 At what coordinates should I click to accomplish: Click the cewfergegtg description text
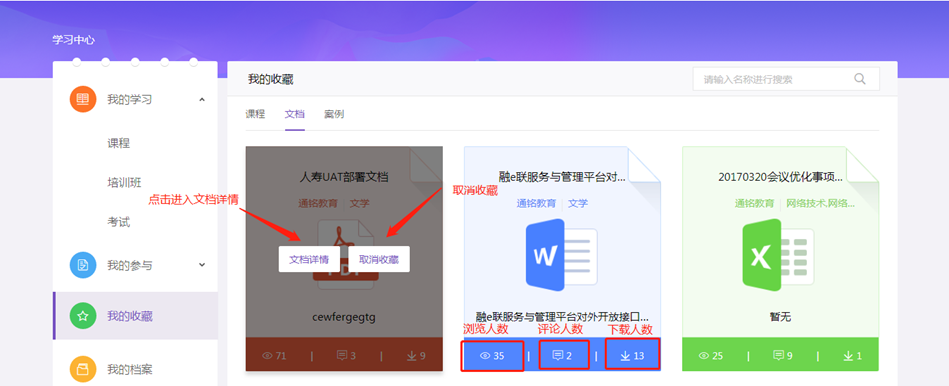pyautogui.click(x=344, y=317)
